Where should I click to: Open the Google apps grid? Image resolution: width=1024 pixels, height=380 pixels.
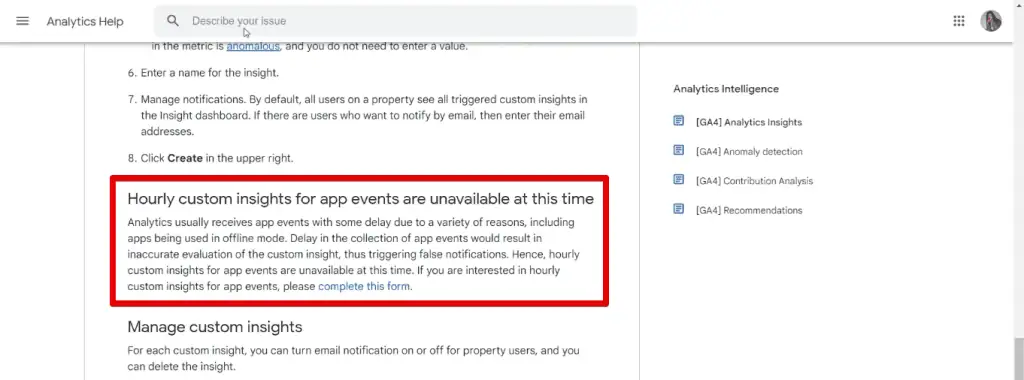(x=959, y=21)
